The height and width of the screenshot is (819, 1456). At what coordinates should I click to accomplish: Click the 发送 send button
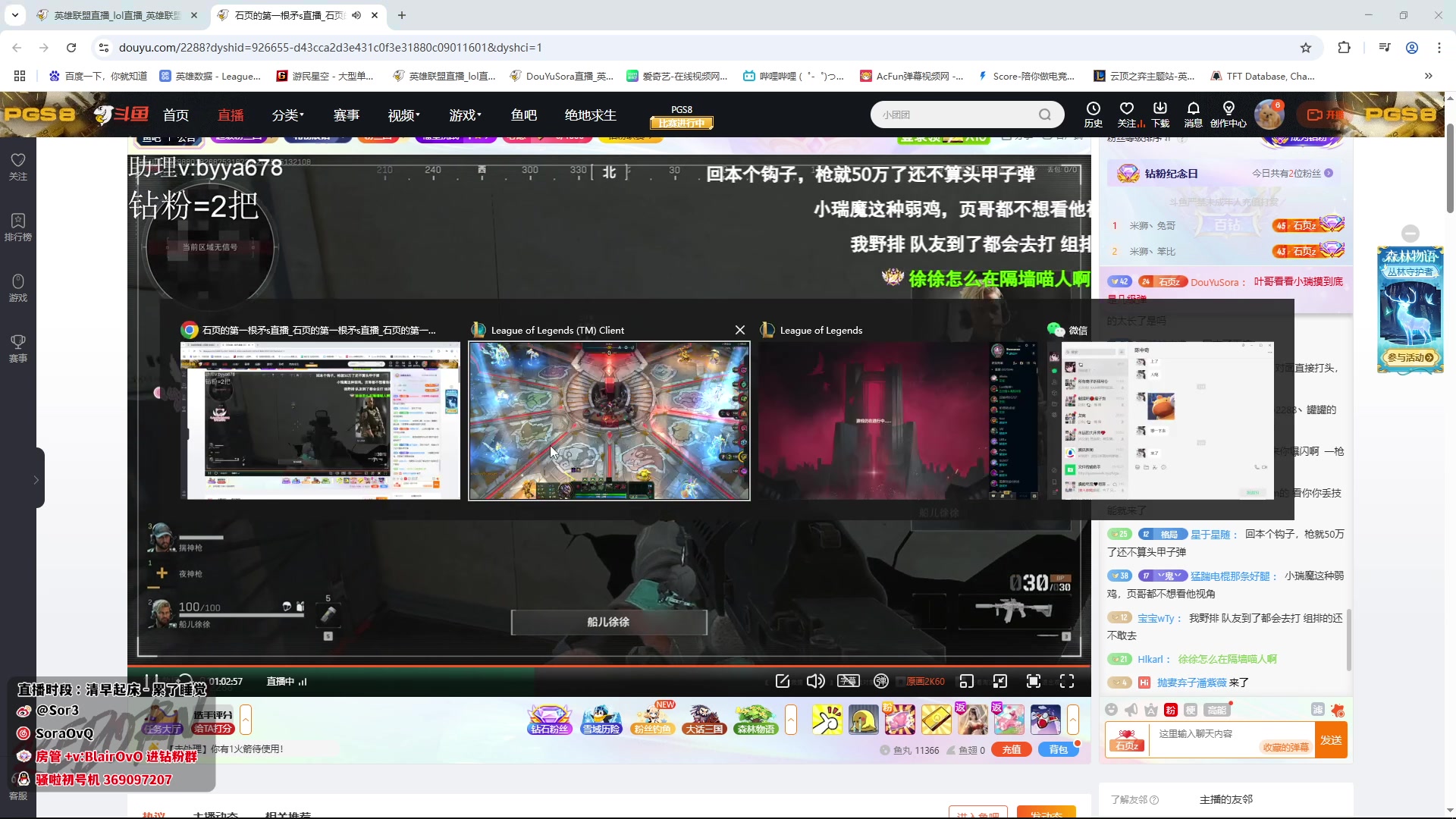[1331, 740]
